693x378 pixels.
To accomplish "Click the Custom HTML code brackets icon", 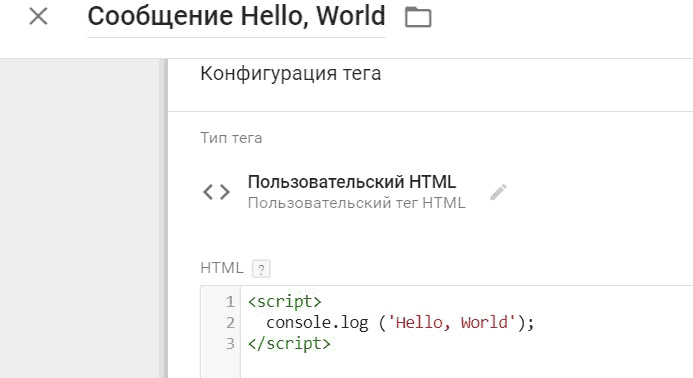I will [216, 192].
